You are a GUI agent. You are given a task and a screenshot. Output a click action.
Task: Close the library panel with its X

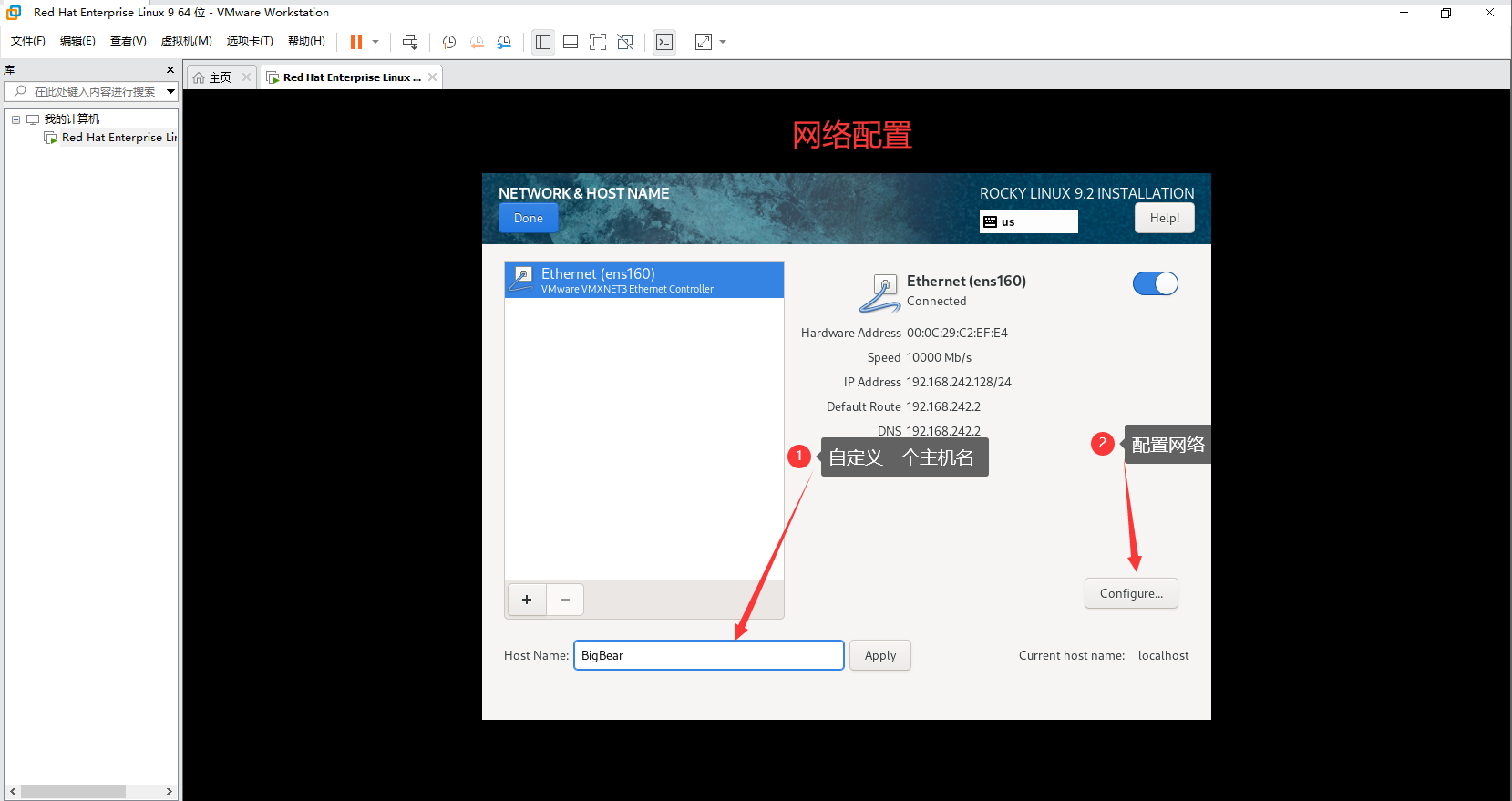[170, 70]
